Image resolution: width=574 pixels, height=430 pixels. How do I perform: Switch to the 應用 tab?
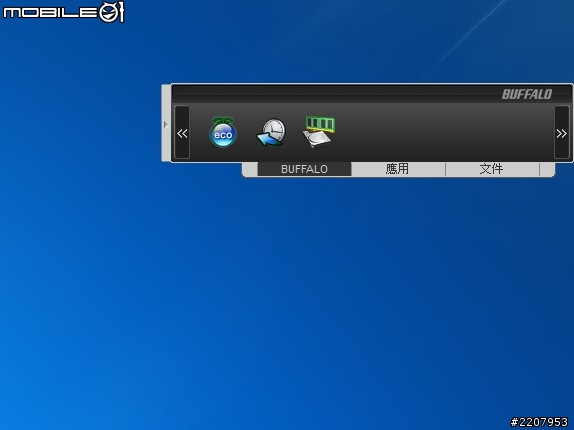[398, 169]
